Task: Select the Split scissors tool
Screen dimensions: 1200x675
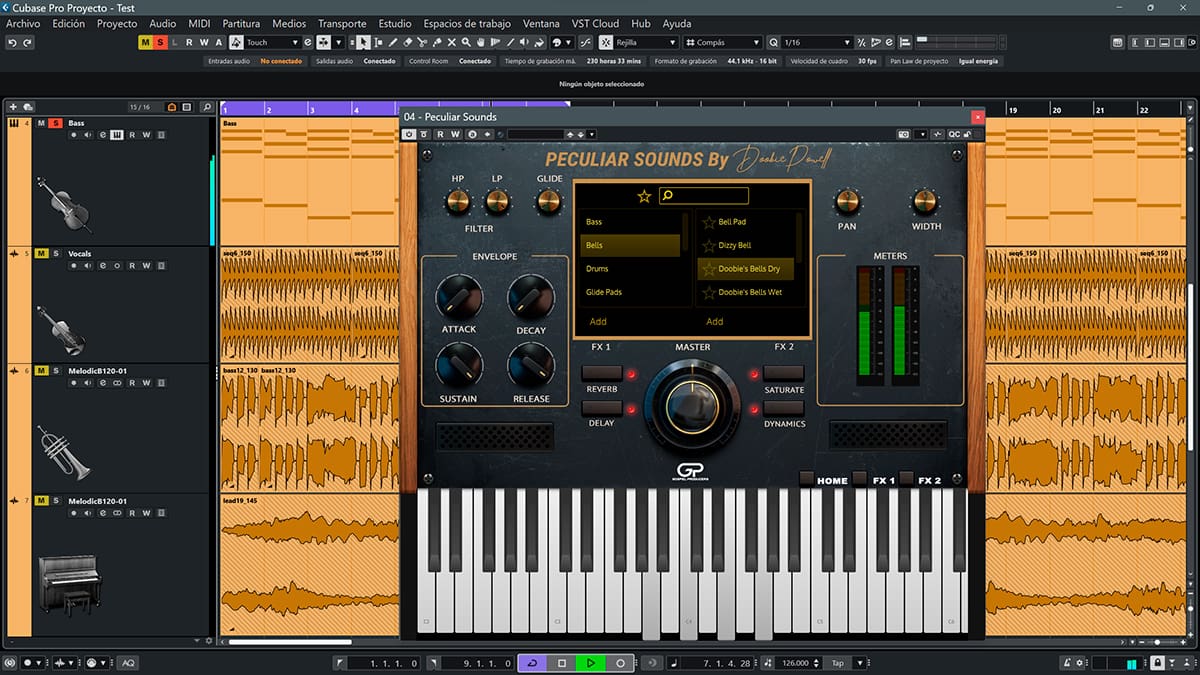Action: coord(423,43)
